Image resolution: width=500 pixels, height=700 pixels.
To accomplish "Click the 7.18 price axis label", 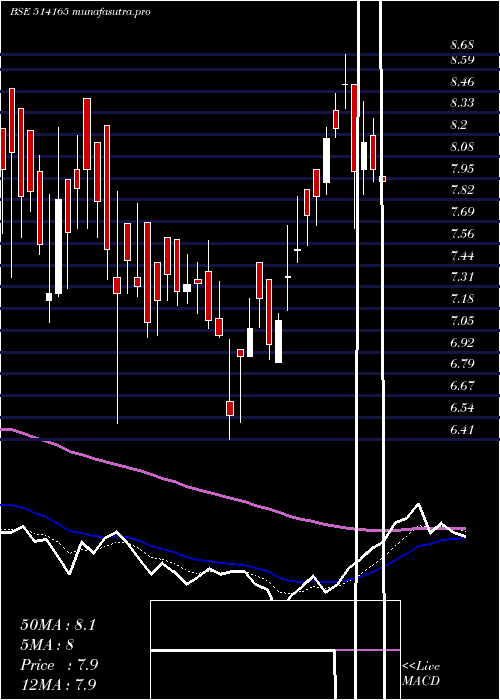I will click(x=462, y=299).
